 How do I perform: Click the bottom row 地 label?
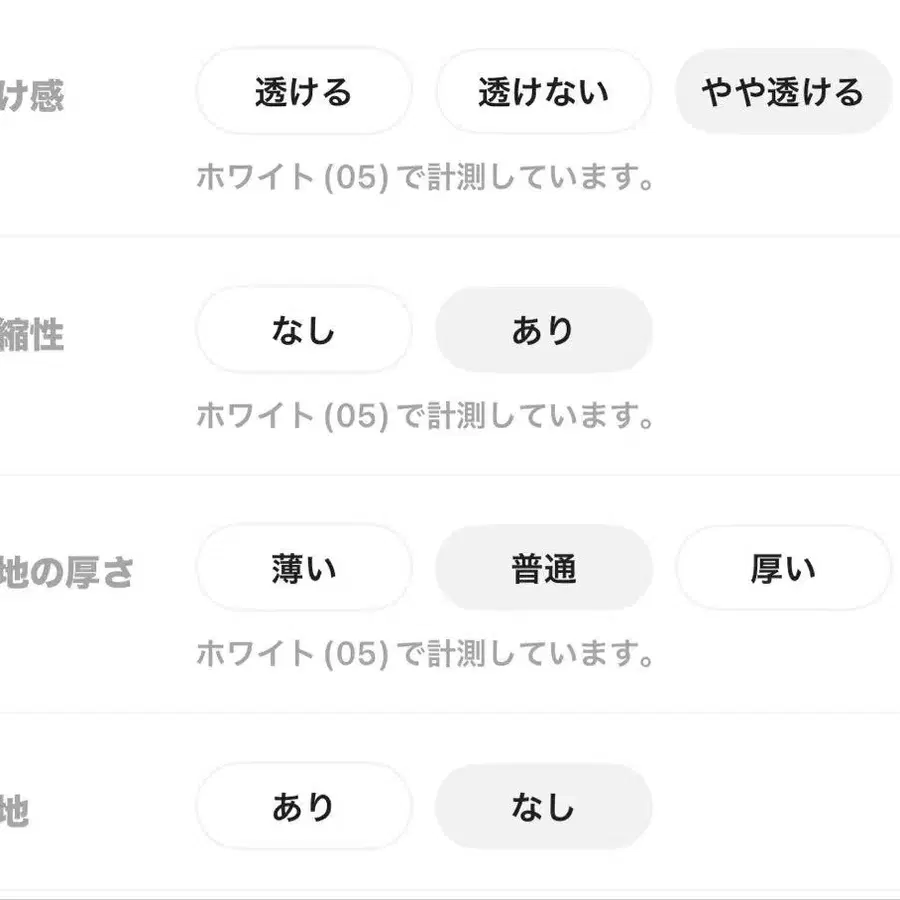[x=14, y=811]
